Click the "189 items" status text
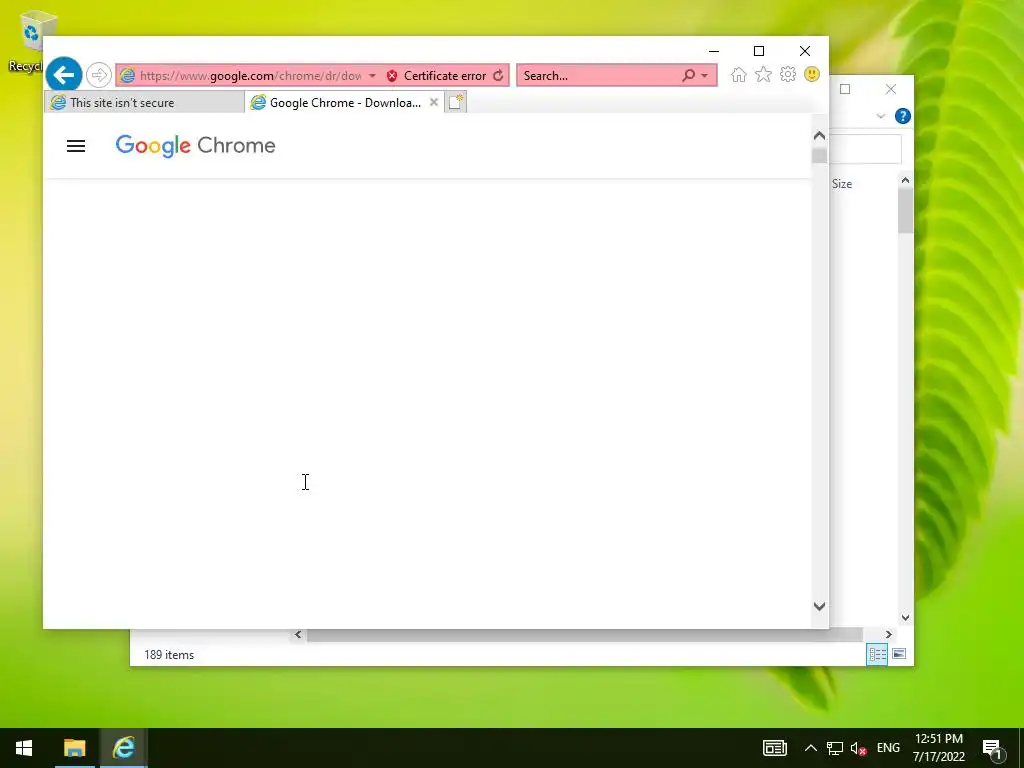 coord(169,654)
